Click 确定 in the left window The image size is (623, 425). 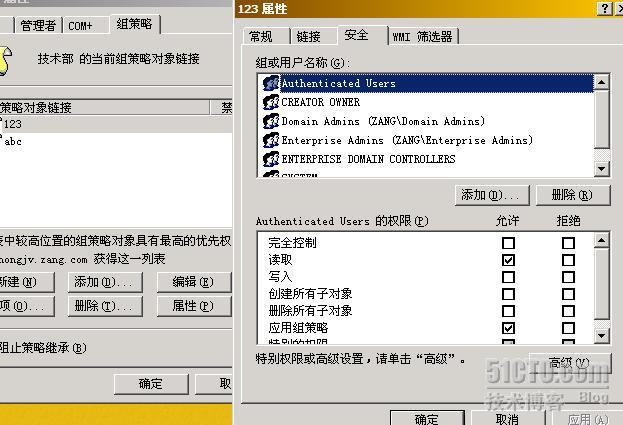151,384
